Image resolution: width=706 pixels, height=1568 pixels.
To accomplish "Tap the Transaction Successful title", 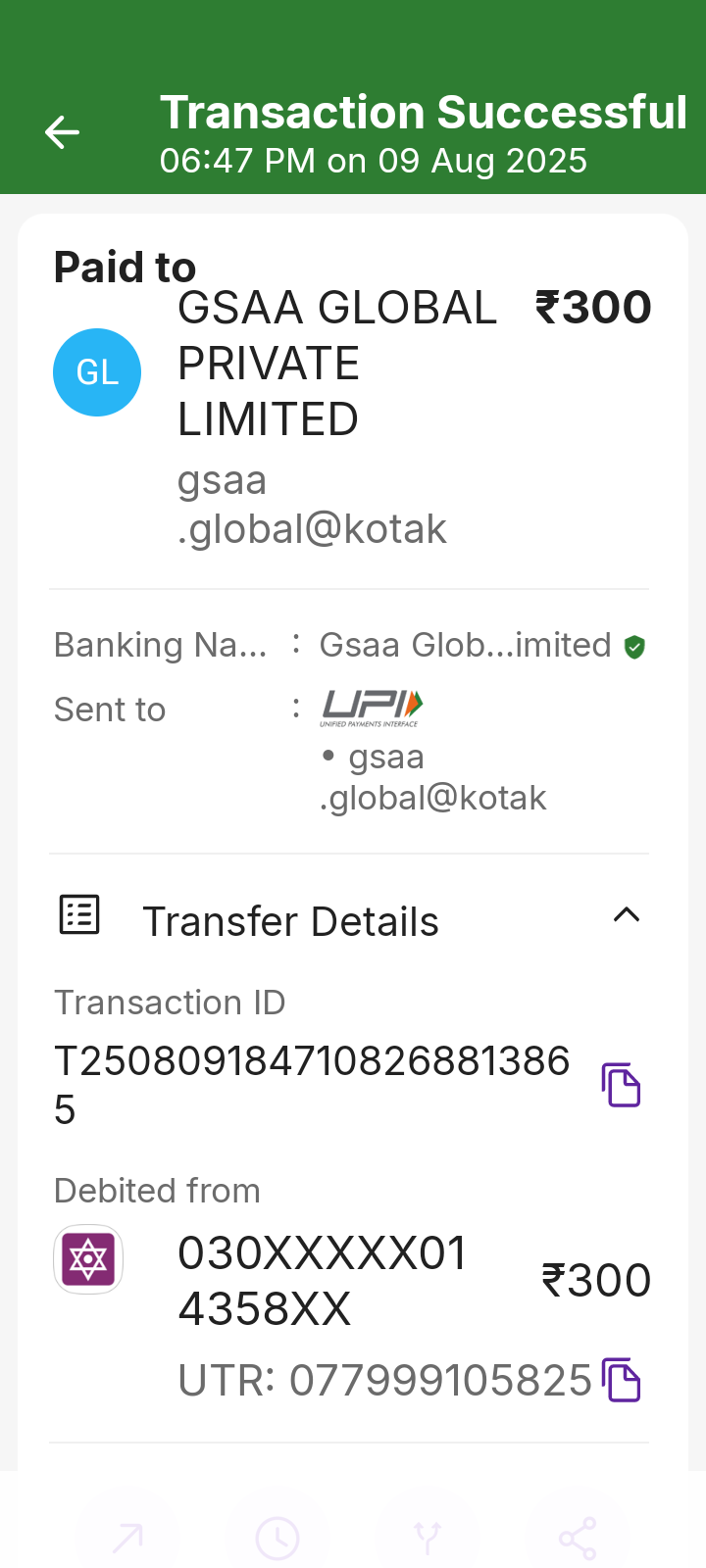I will coord(423,113).
